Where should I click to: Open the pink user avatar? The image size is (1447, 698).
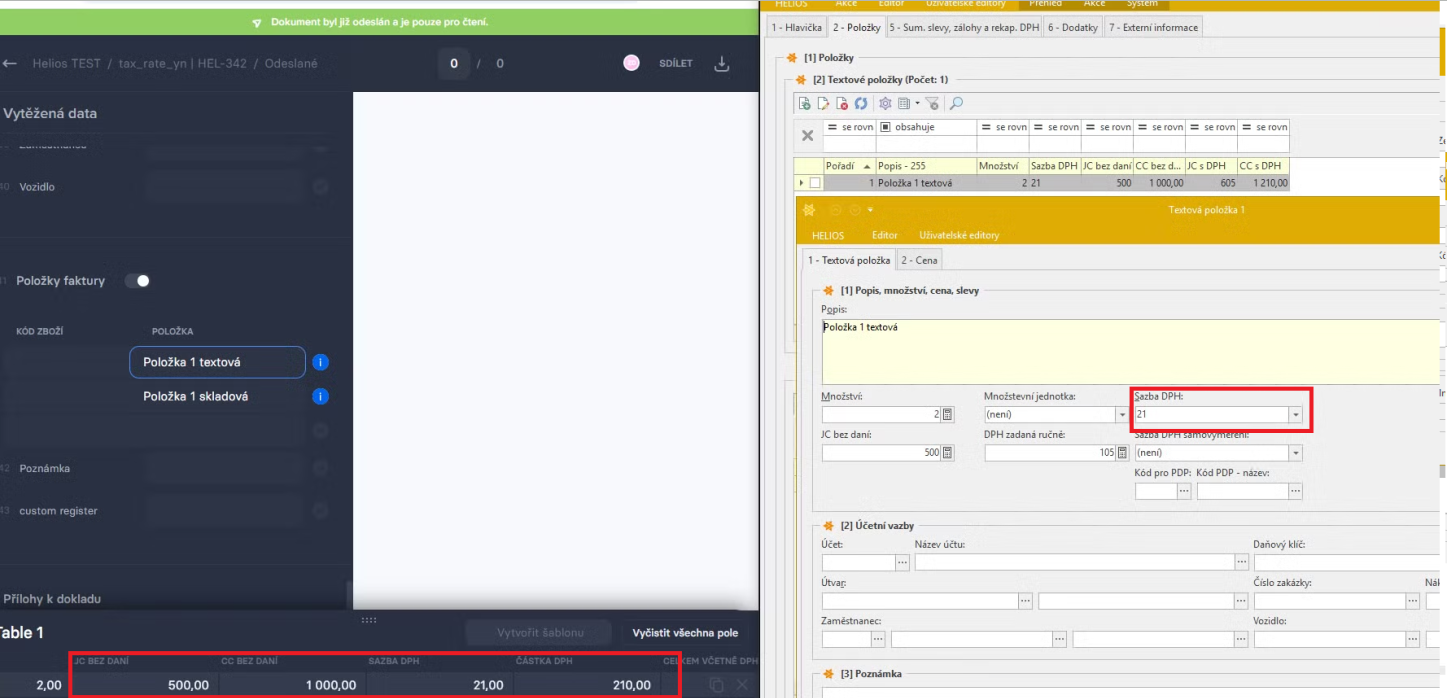[x=631, y=63]
